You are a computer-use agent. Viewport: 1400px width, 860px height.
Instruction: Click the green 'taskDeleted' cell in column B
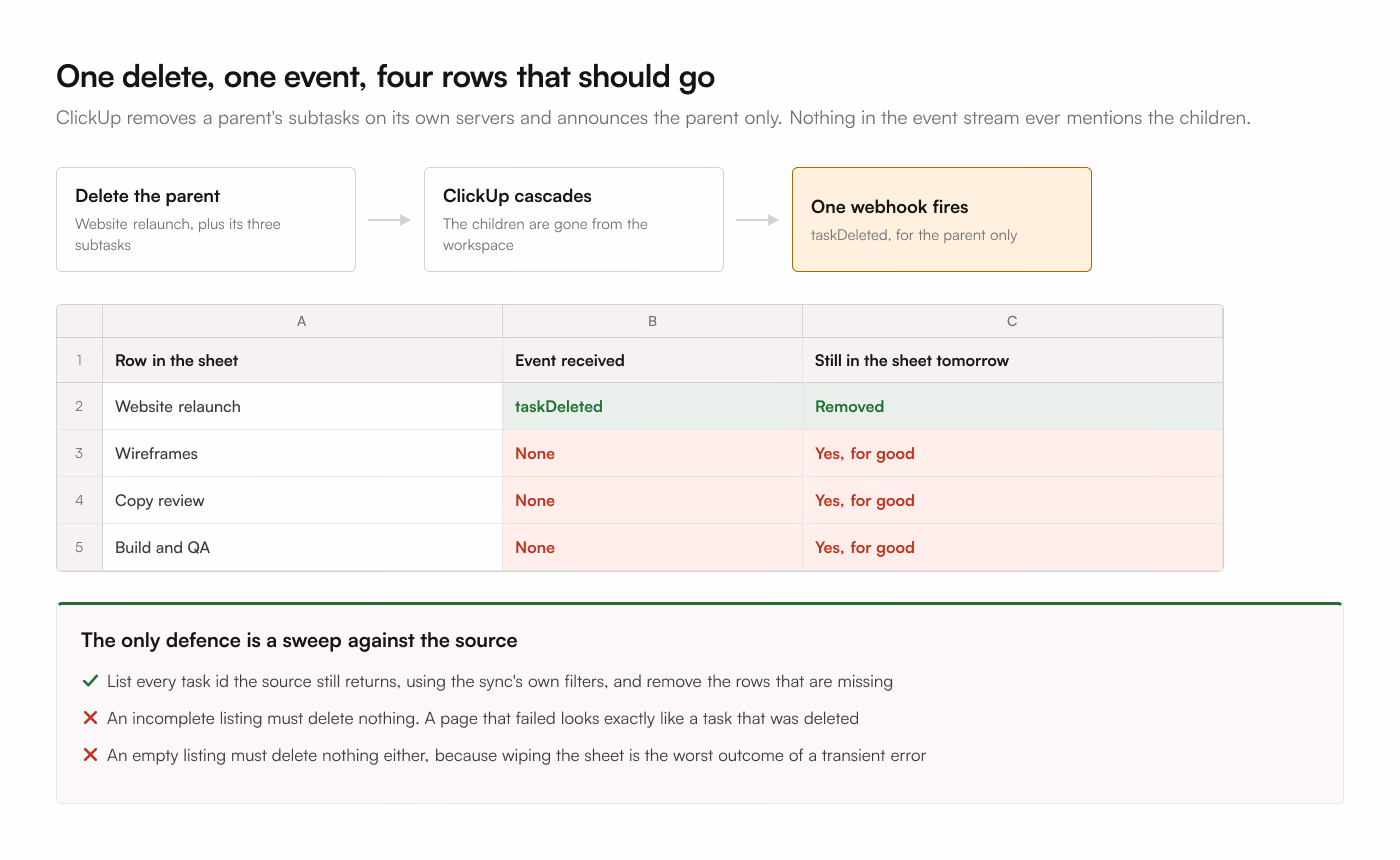click(652, 406)
